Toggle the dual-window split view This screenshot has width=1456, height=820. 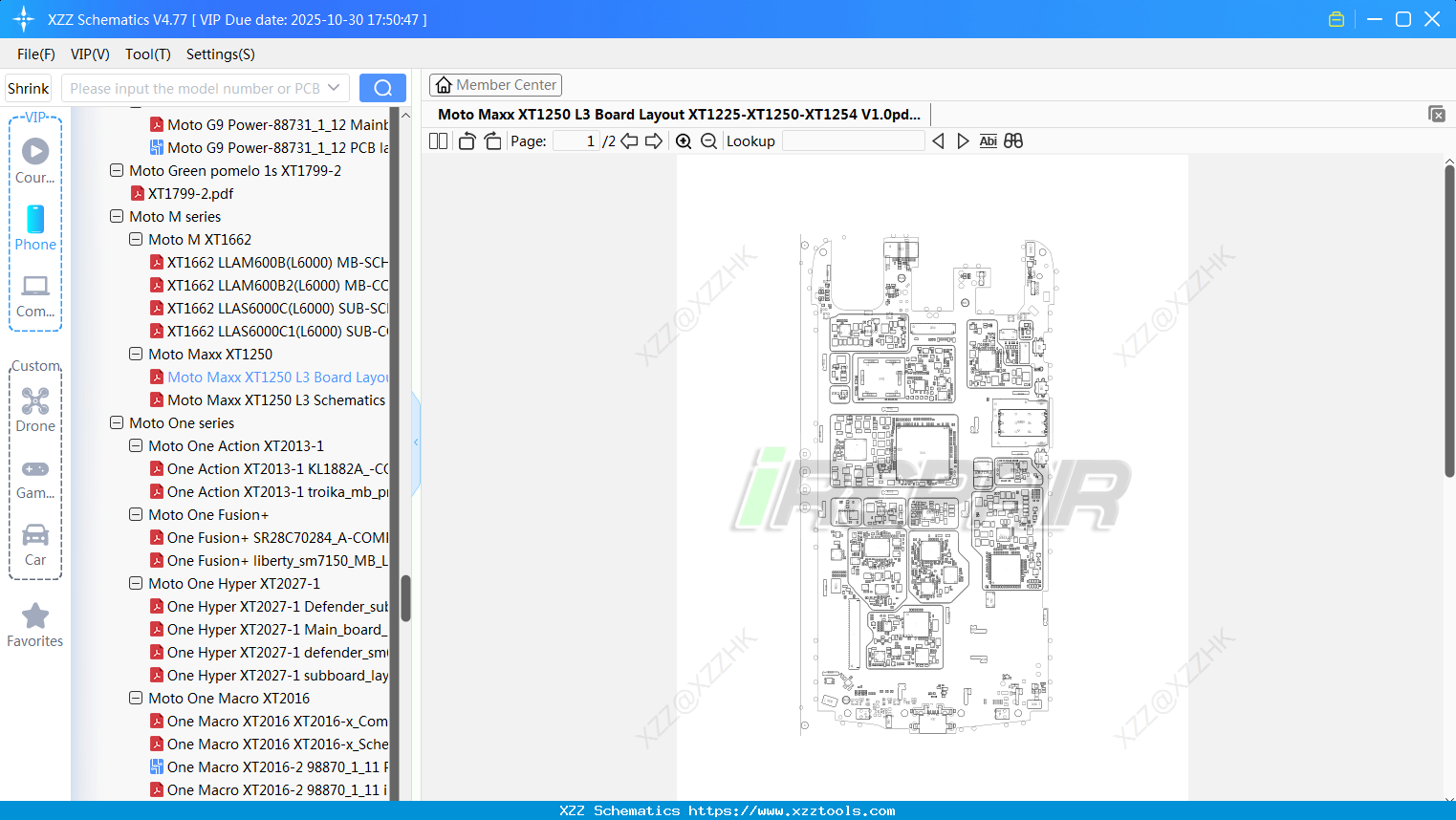pos(1012,140)
